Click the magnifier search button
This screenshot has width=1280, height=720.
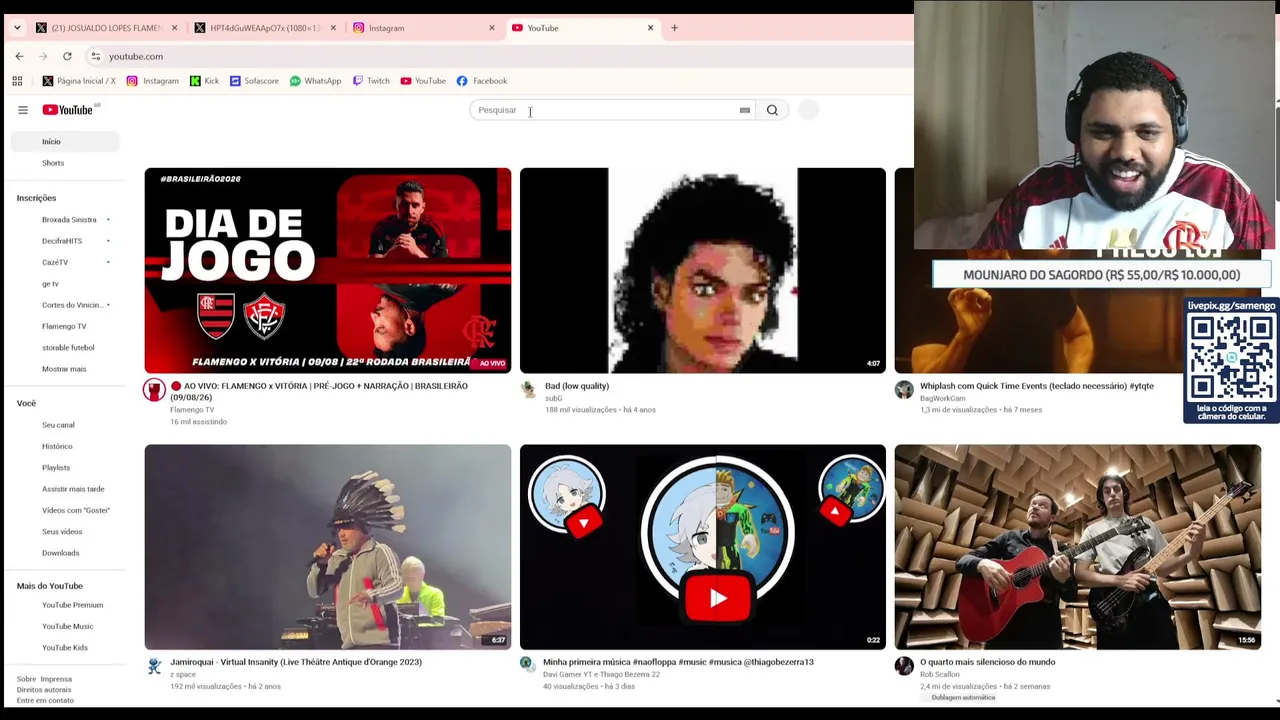(x=772, y=110)
